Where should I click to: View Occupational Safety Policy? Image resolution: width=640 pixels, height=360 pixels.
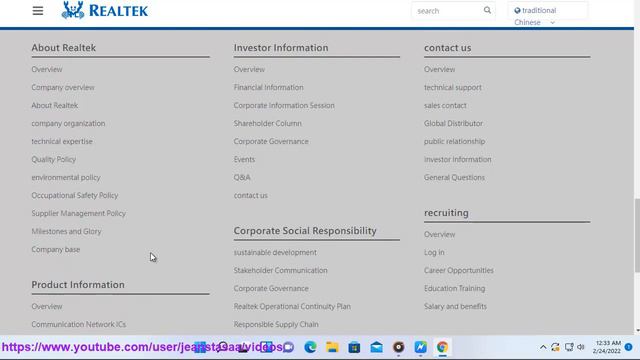point(75,195)
